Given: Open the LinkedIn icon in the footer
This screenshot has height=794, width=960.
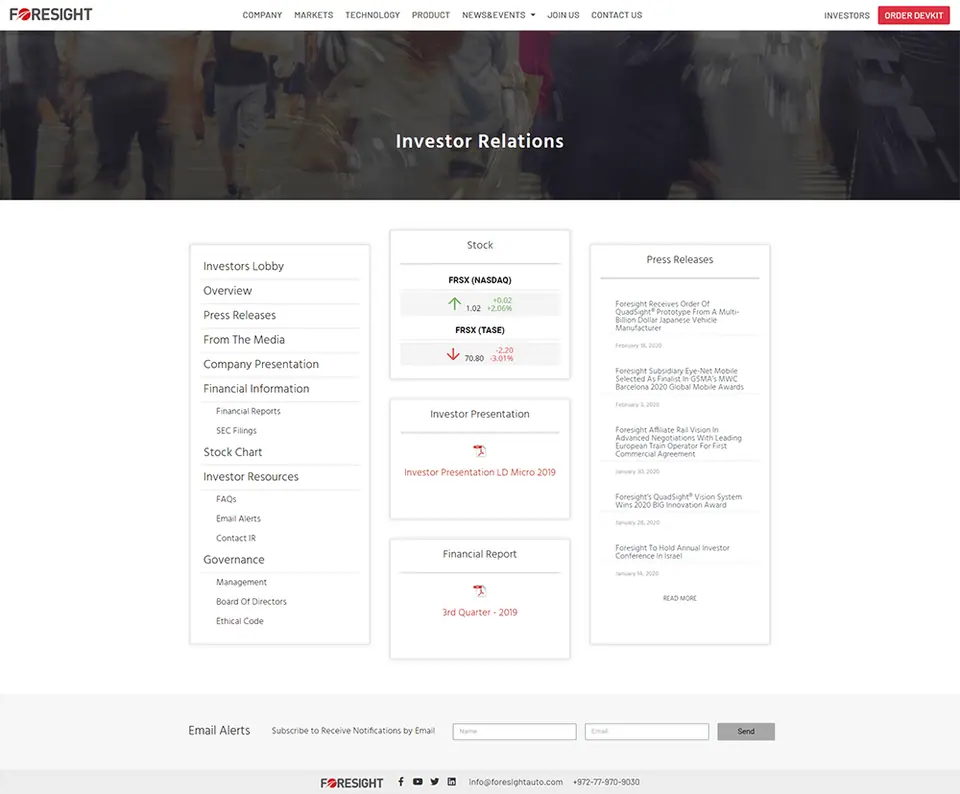Looking at the screenshot, I should click(x=452, y=782).
